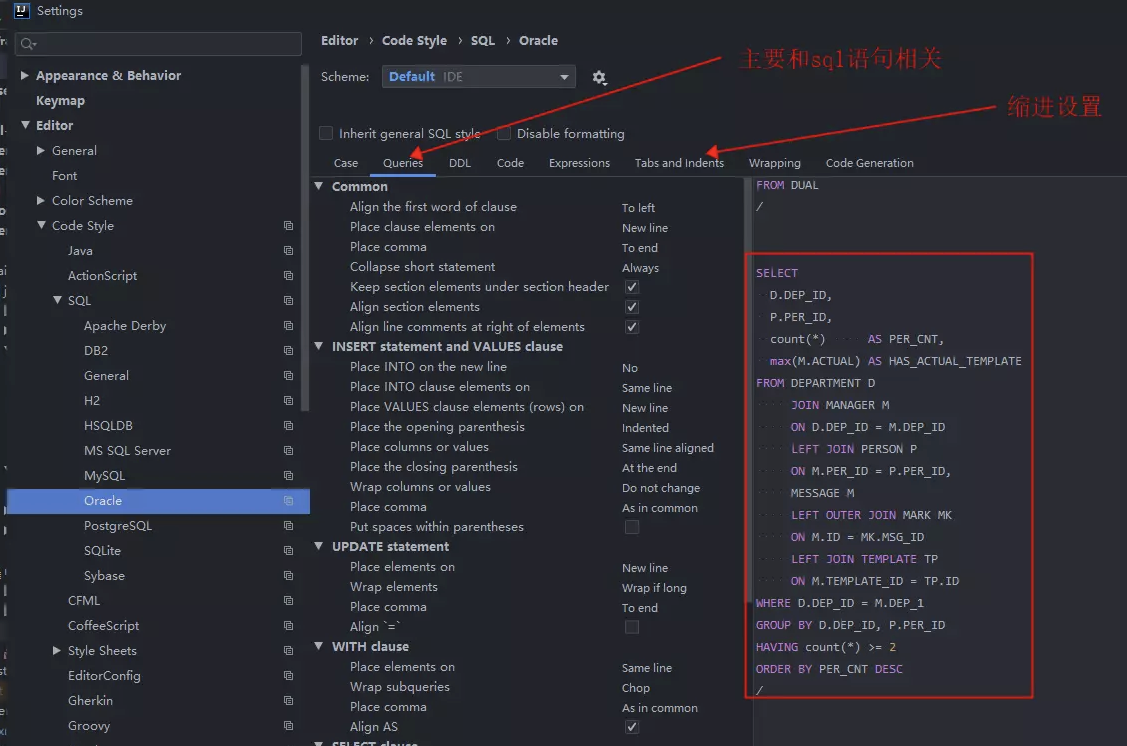Viewport: 1127px width, 746px height.
Task: Click the search magnifier icon in settings
Action: (x=28, y=44)
